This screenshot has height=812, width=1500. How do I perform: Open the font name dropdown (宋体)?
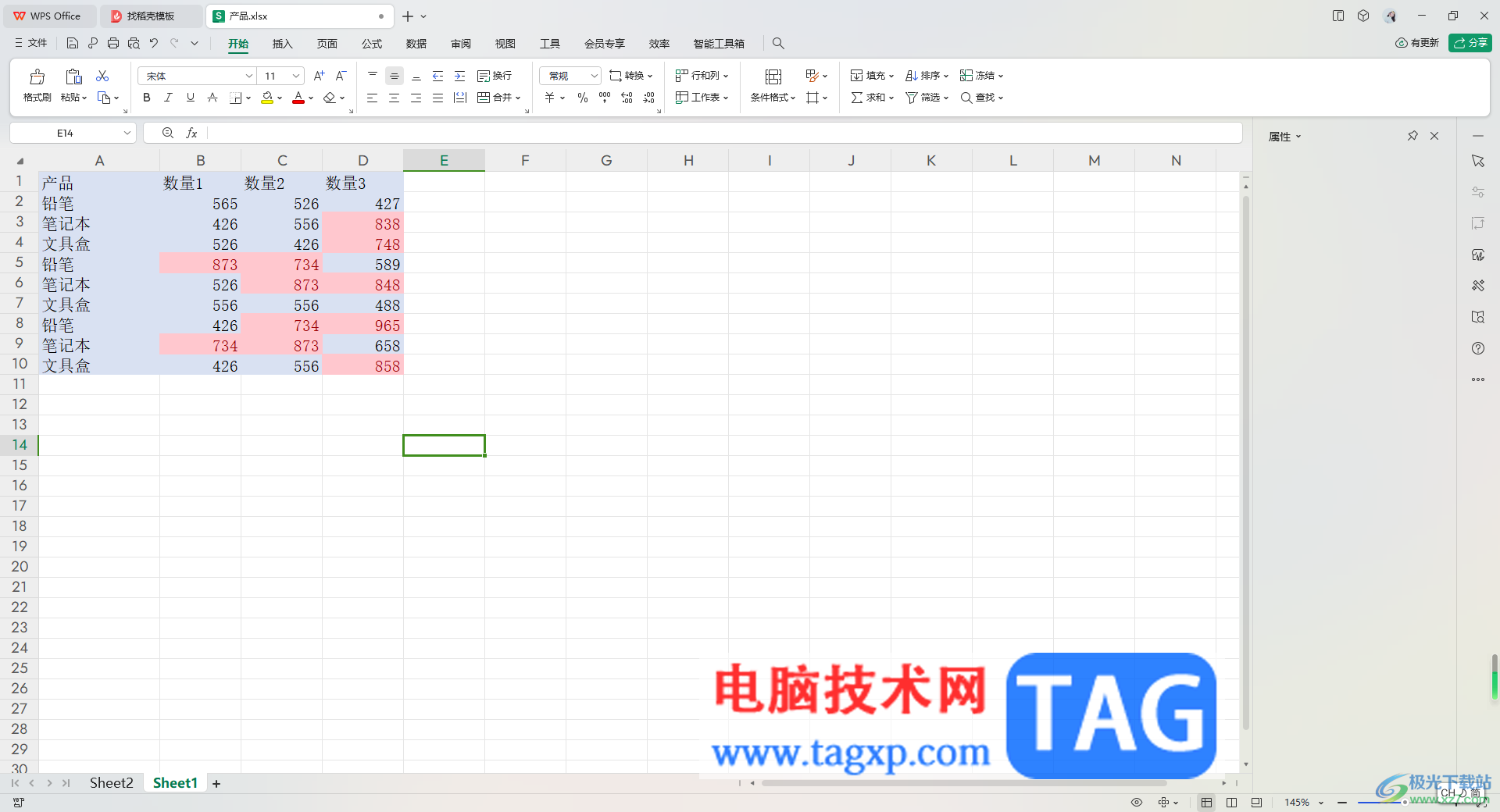(249, 76)
